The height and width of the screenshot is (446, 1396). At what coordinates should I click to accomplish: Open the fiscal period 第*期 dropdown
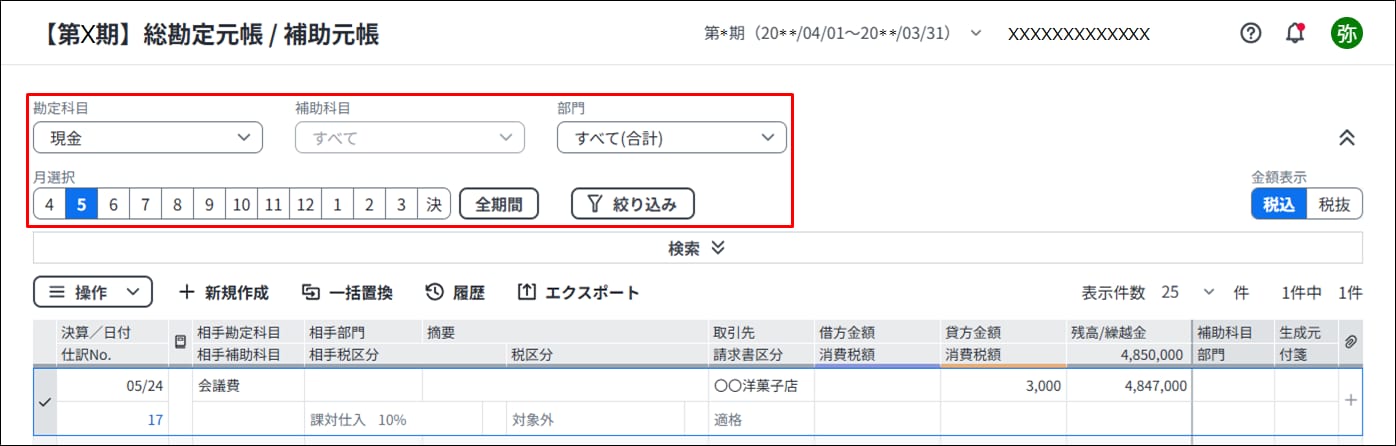843,34
